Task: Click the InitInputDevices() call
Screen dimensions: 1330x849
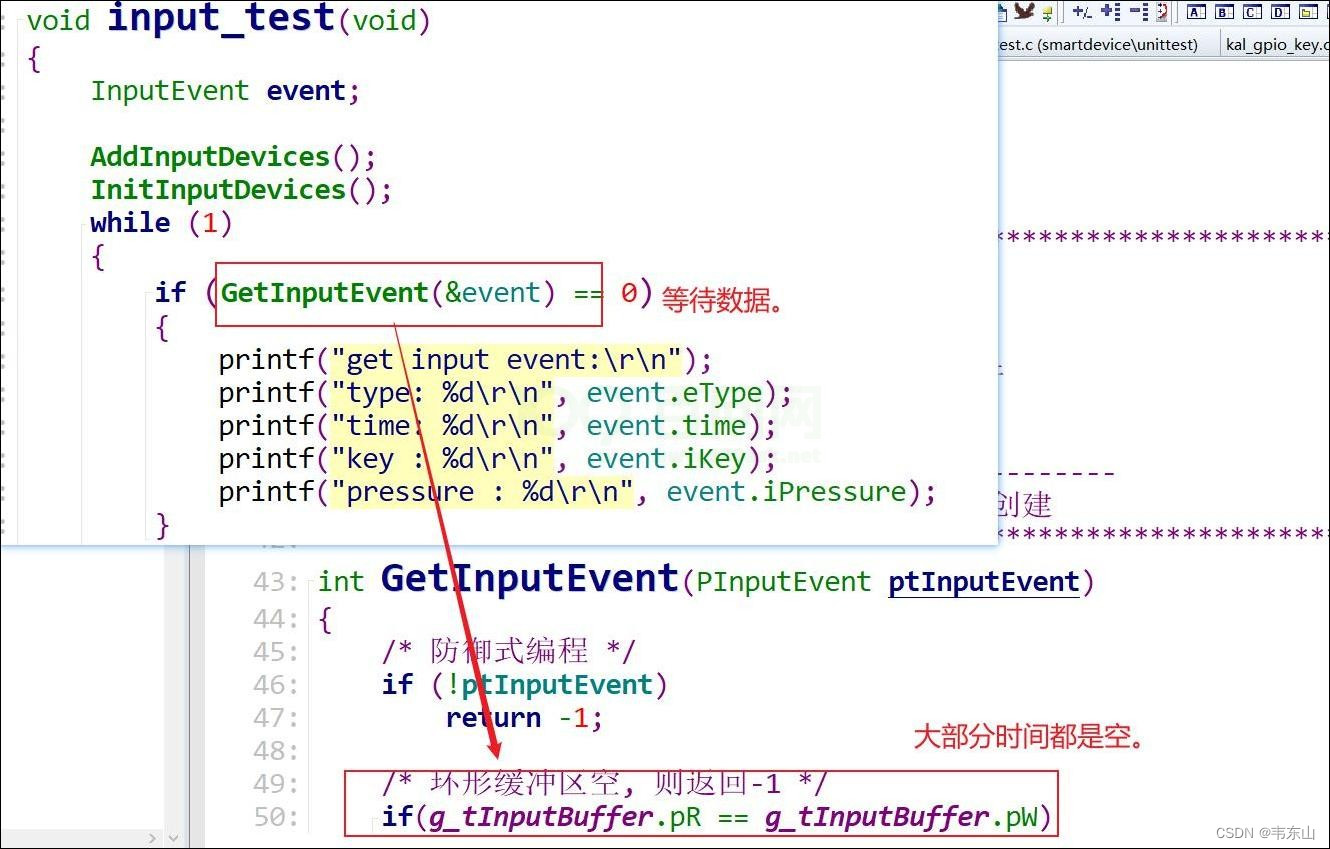Action: [x=241, y=190]
